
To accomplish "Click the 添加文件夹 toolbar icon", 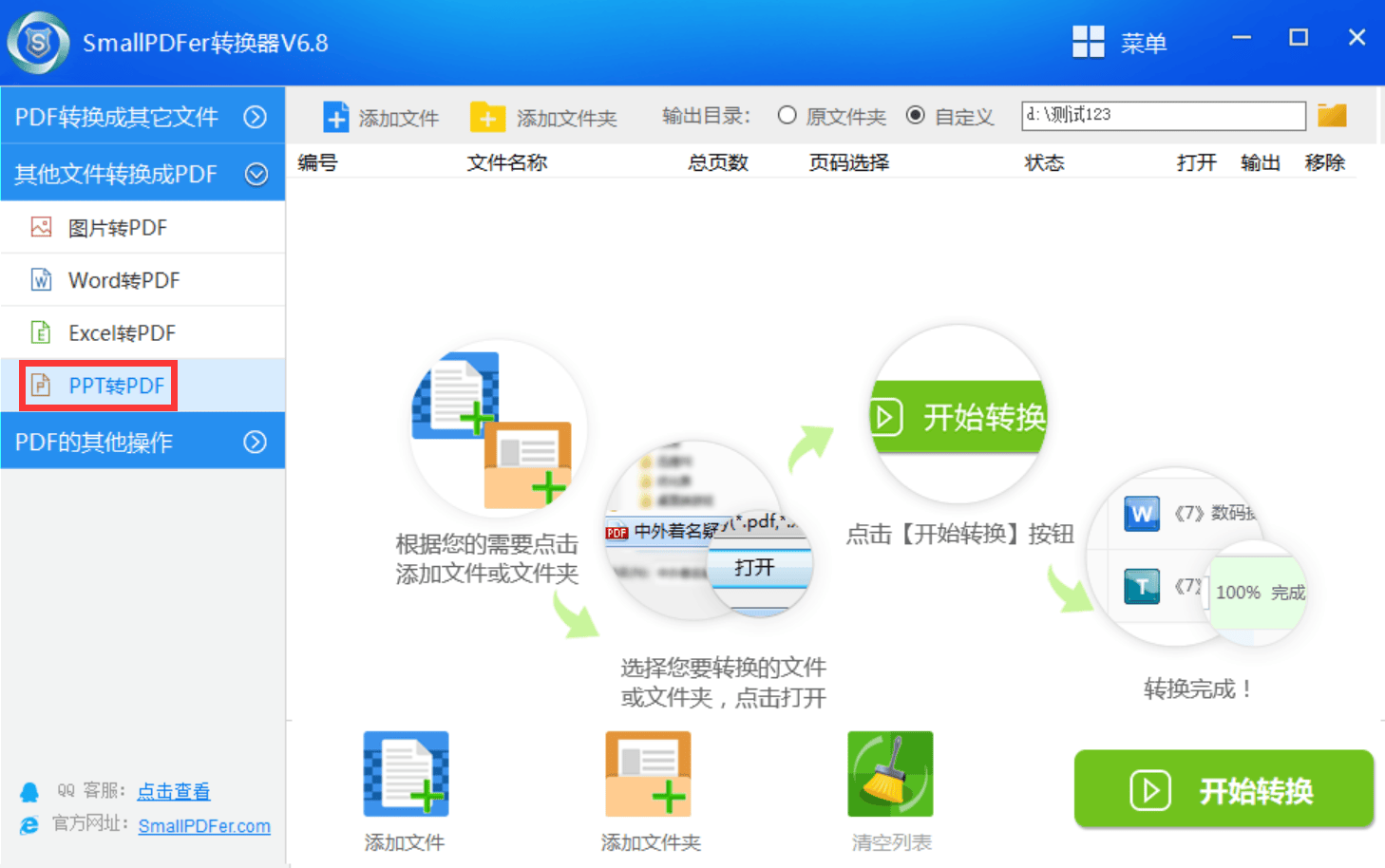I will [487, 115].
